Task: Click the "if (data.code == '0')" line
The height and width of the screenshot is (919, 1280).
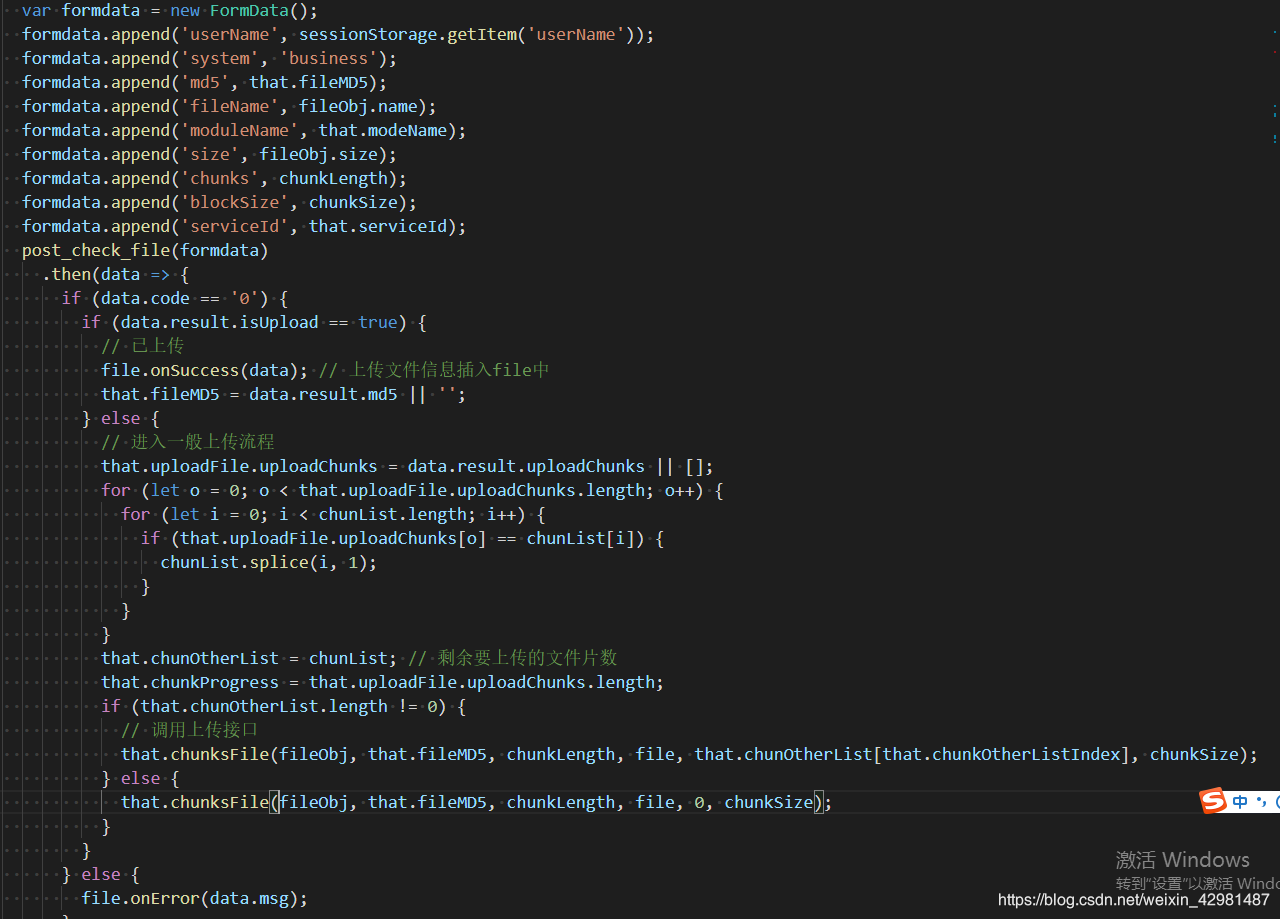Action: pos(175,299)
